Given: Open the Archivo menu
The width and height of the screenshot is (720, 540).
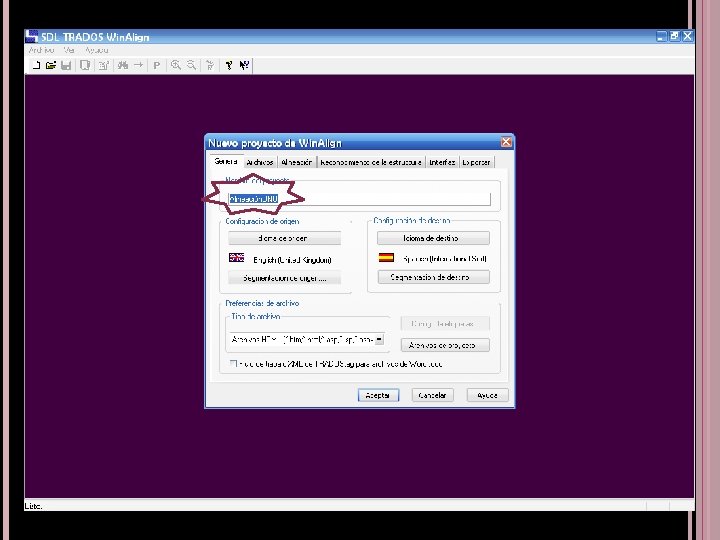Looking at the screenshot, I should 41,50.
